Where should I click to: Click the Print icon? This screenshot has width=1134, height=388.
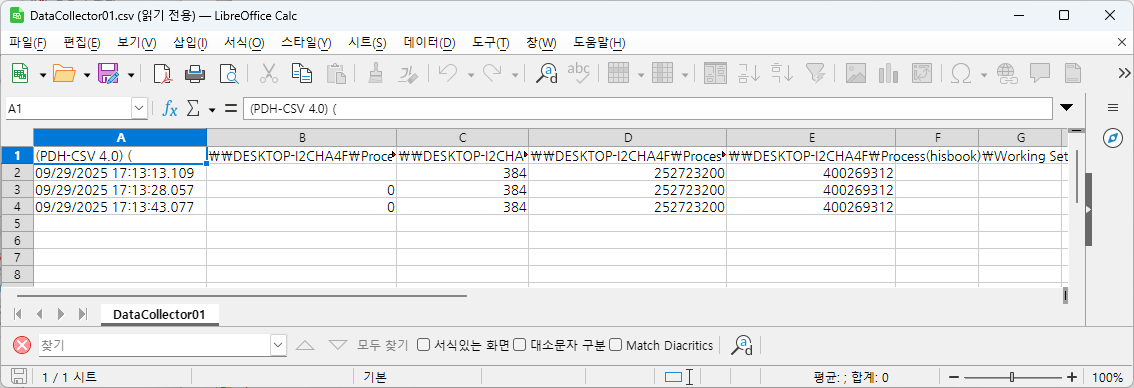point(195,73)
